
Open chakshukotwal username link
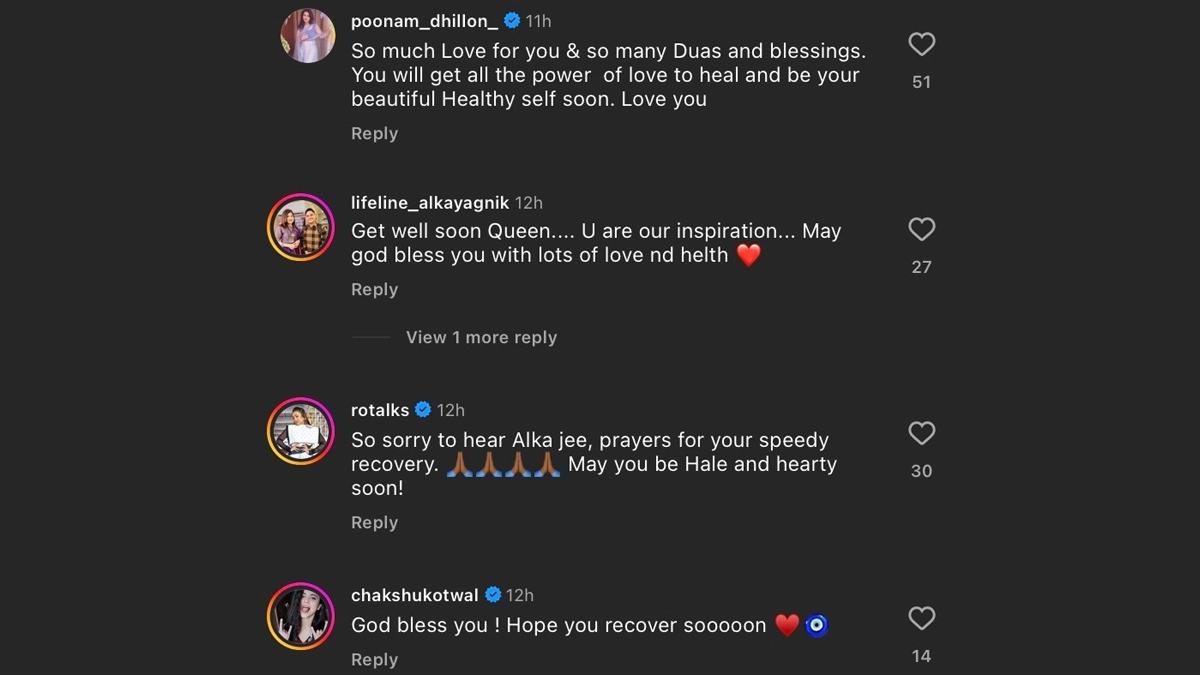tap(414, 595)
